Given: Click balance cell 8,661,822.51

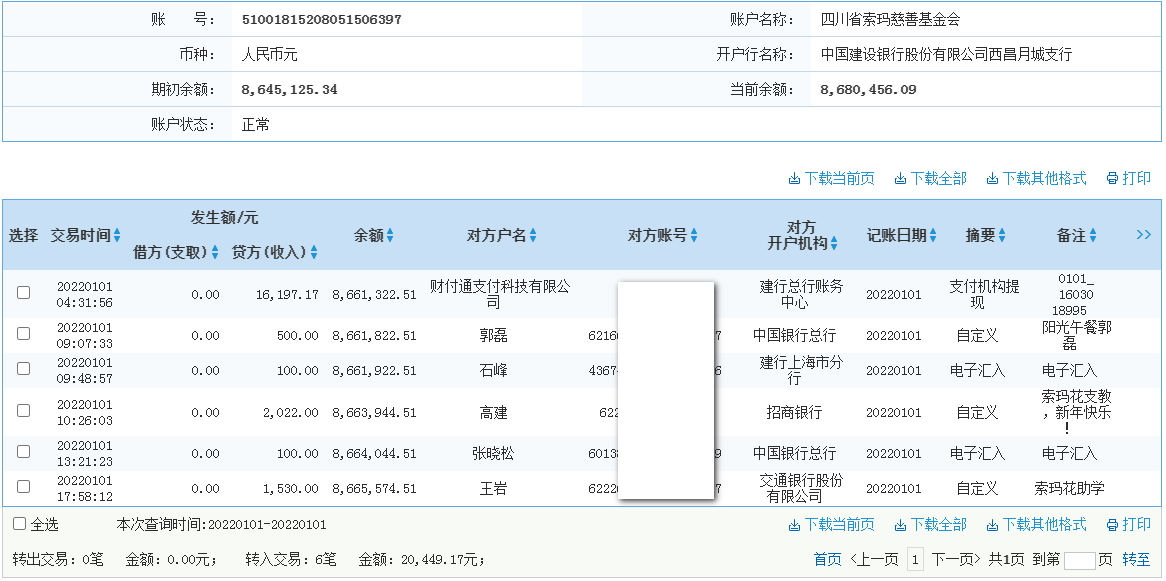Looking at the screenshot, I should (x=374, y=336).
